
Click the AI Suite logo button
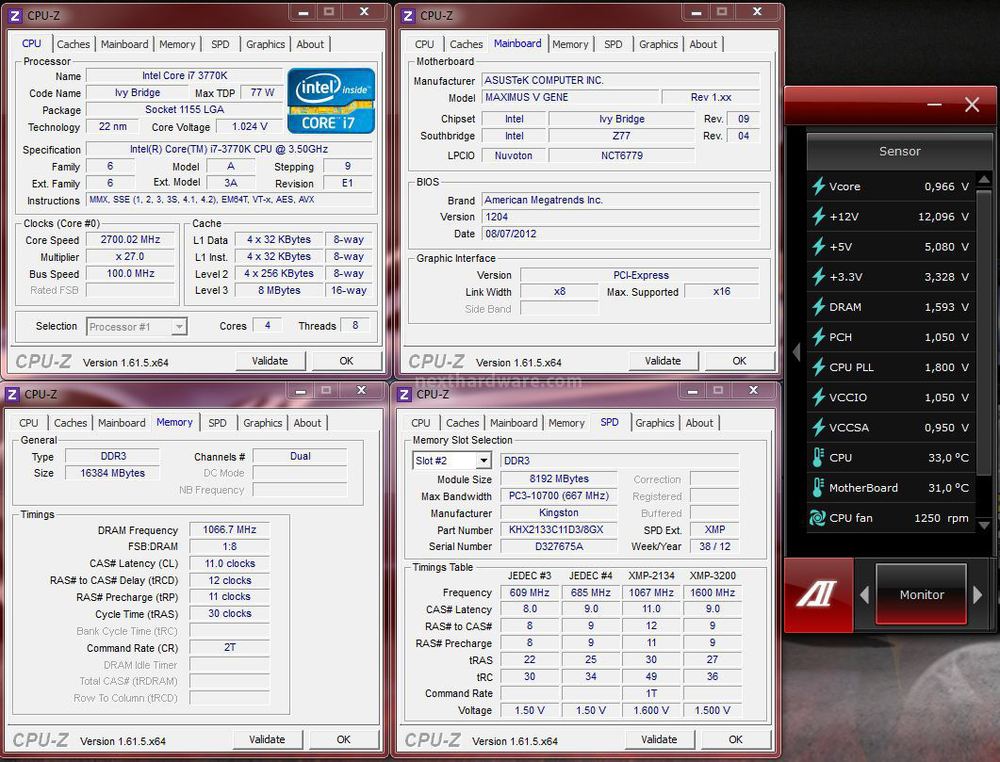tap(818, 595)
